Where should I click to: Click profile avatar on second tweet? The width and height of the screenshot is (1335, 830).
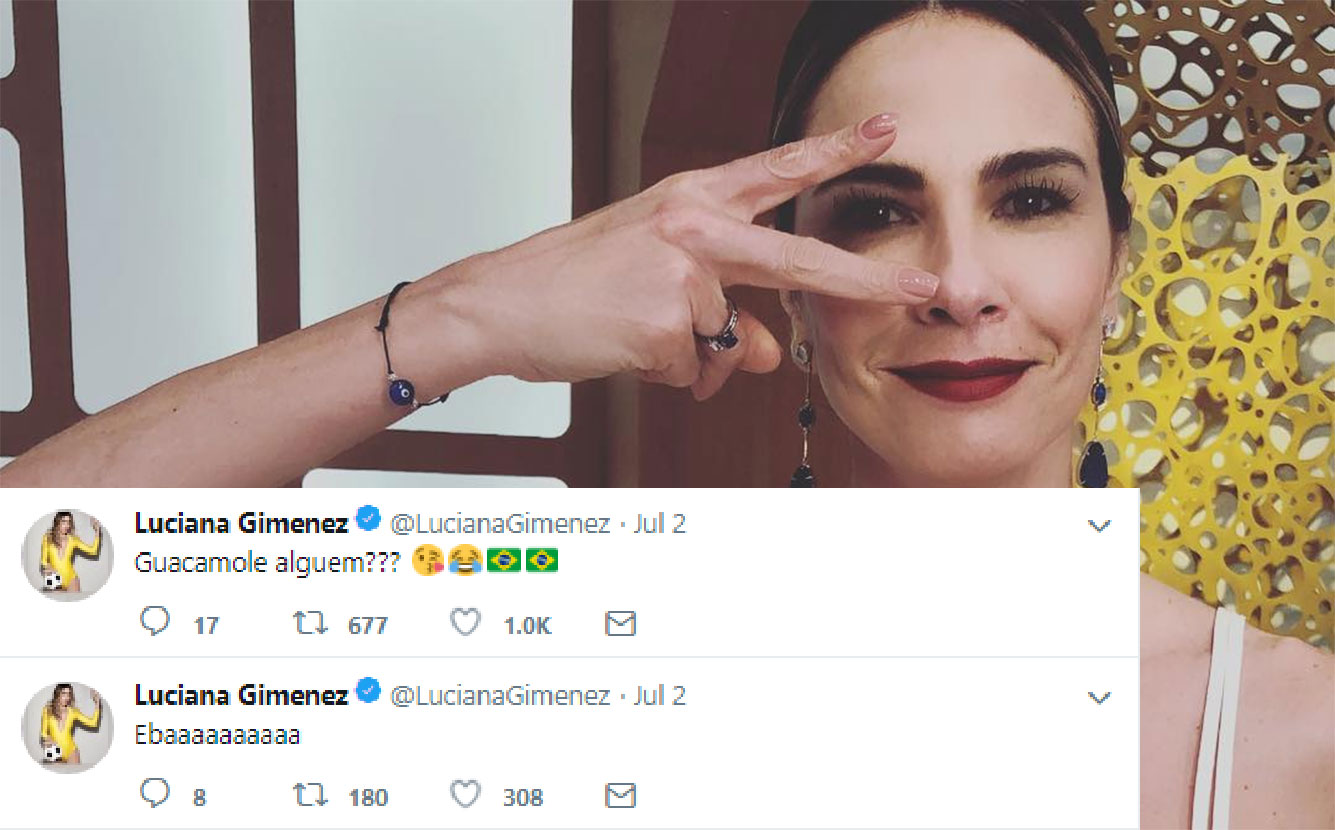(x=68, y=728)
